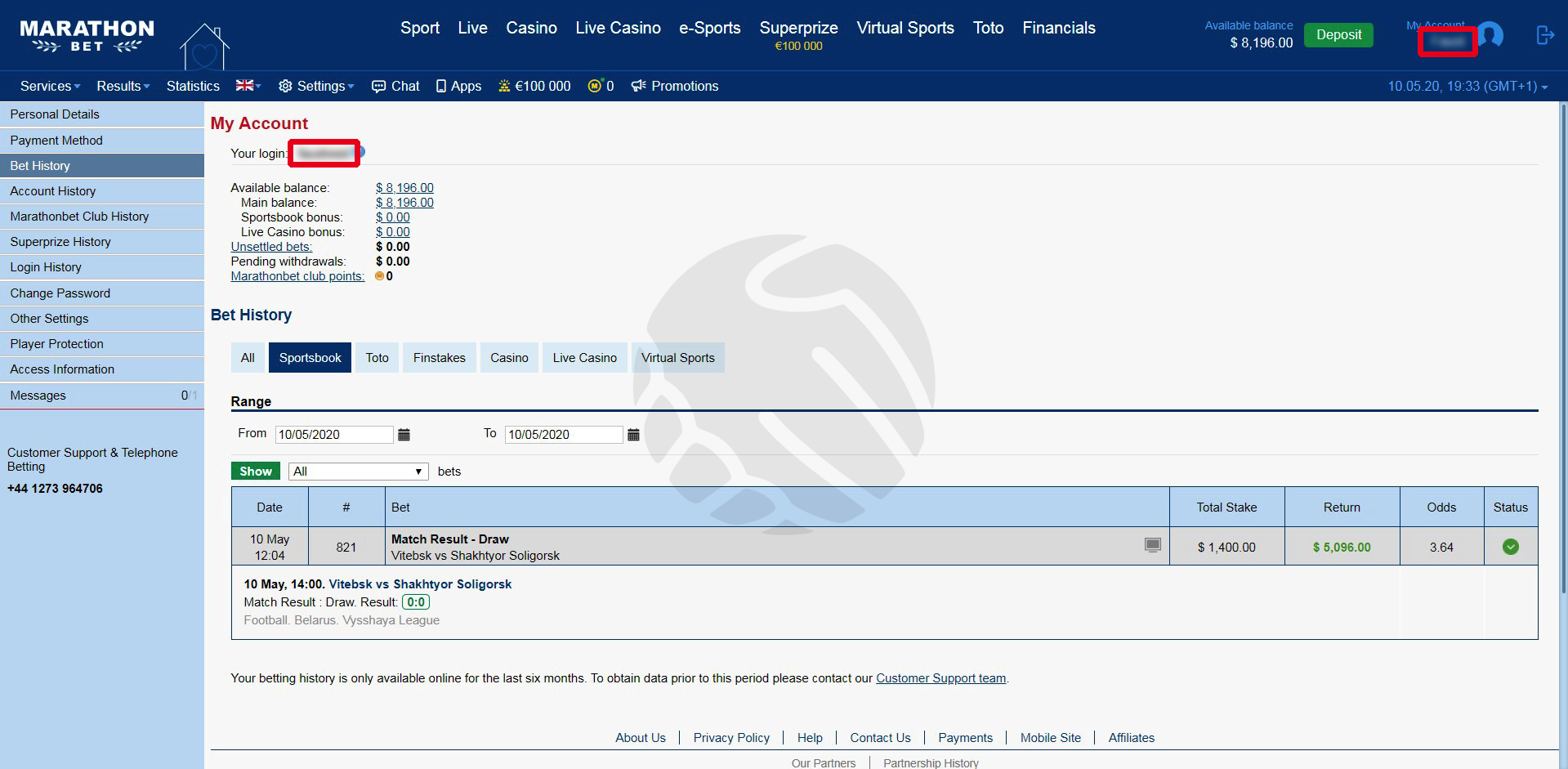This screenshot has width=1568, height=769.
Task: Click the house heart icon
Action: coord(204,47)
